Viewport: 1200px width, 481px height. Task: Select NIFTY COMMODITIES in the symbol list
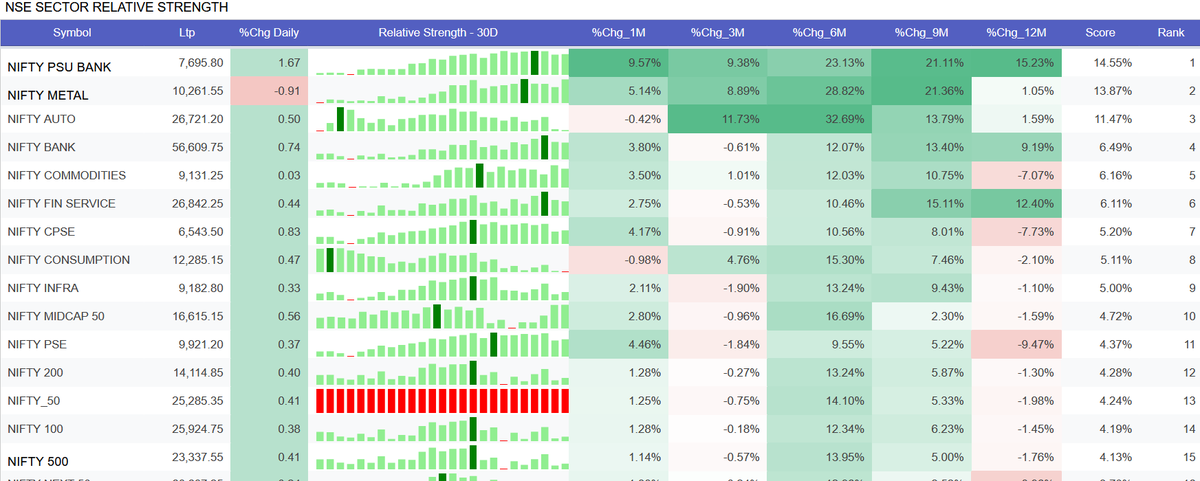click(x=67, y=175)
